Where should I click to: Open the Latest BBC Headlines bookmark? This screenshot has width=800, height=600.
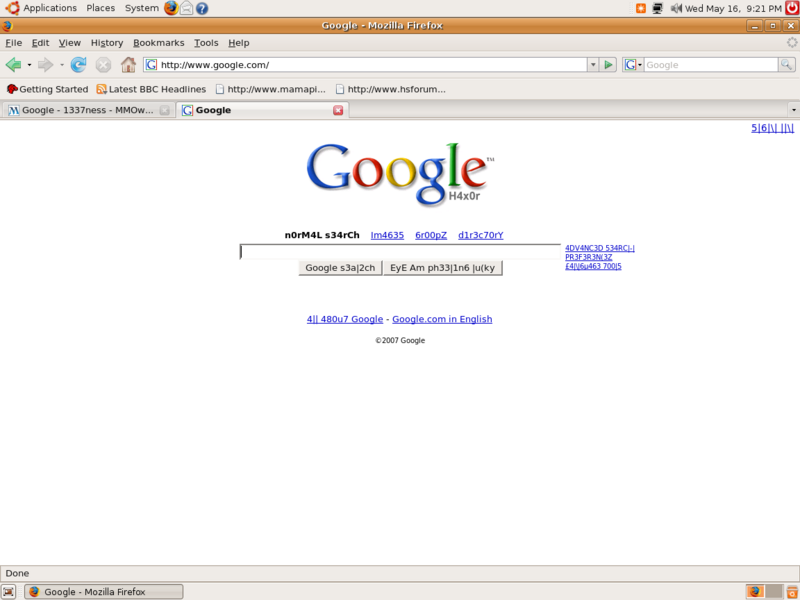point(152,89)
